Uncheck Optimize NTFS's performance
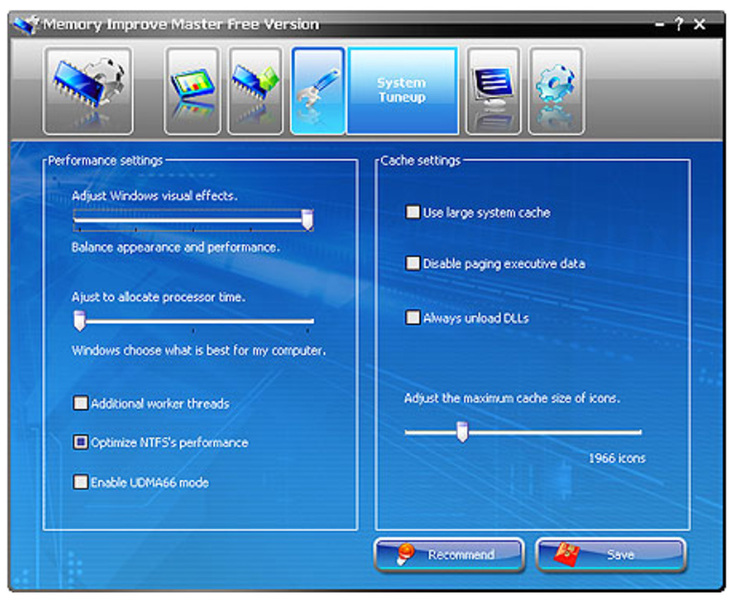The width and height of the screenshot is (733, 600). (80, 442)
